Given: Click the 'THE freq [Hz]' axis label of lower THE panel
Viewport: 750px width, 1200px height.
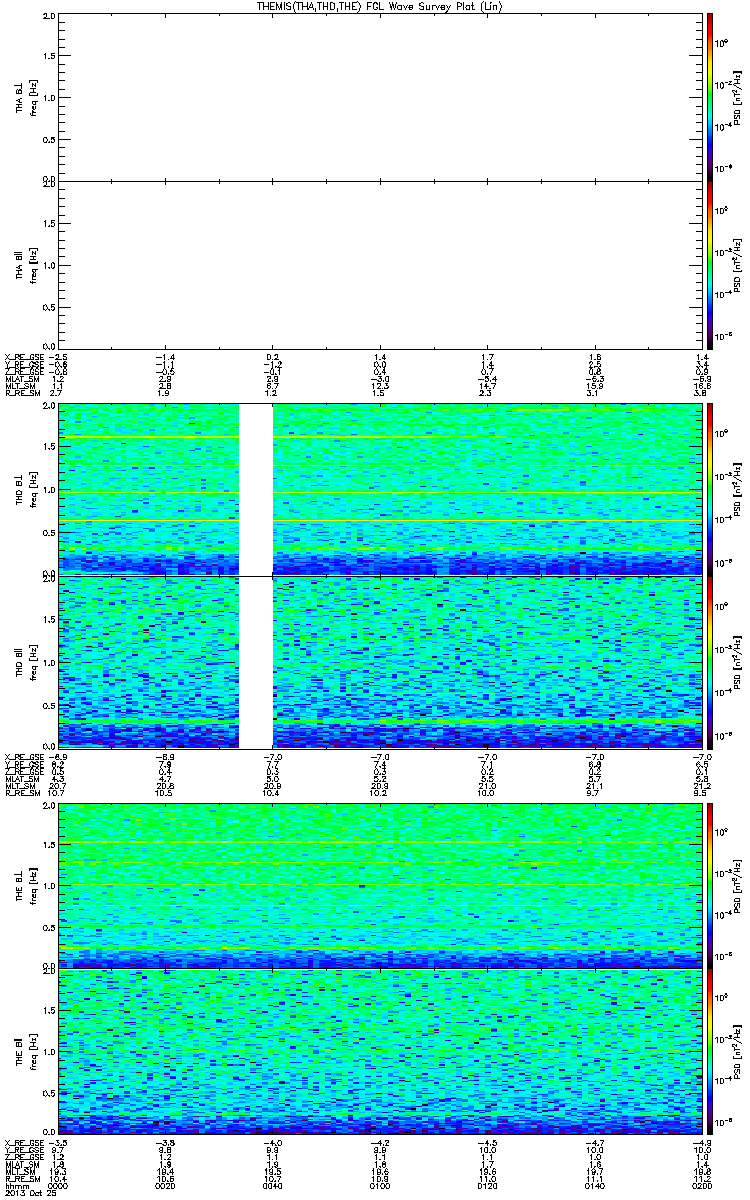Looking at the screenshot, I should coord(25,1052).
